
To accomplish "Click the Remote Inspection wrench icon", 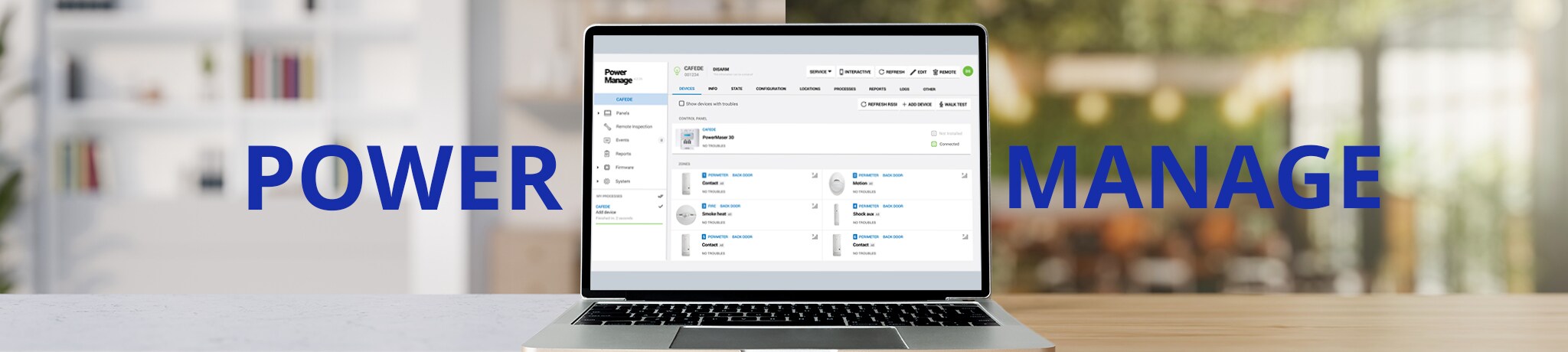I will click(x=607, y=126).
